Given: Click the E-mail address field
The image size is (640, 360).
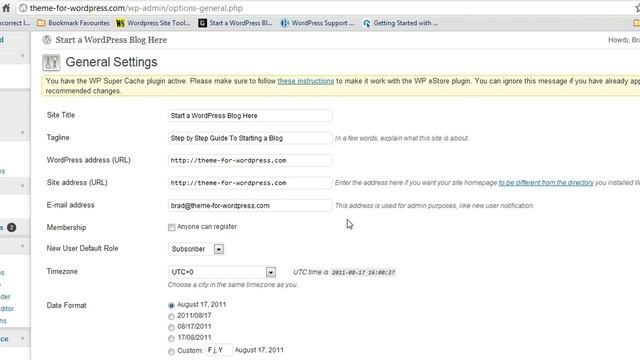Looking at the screenshot, I should [250, 205].
